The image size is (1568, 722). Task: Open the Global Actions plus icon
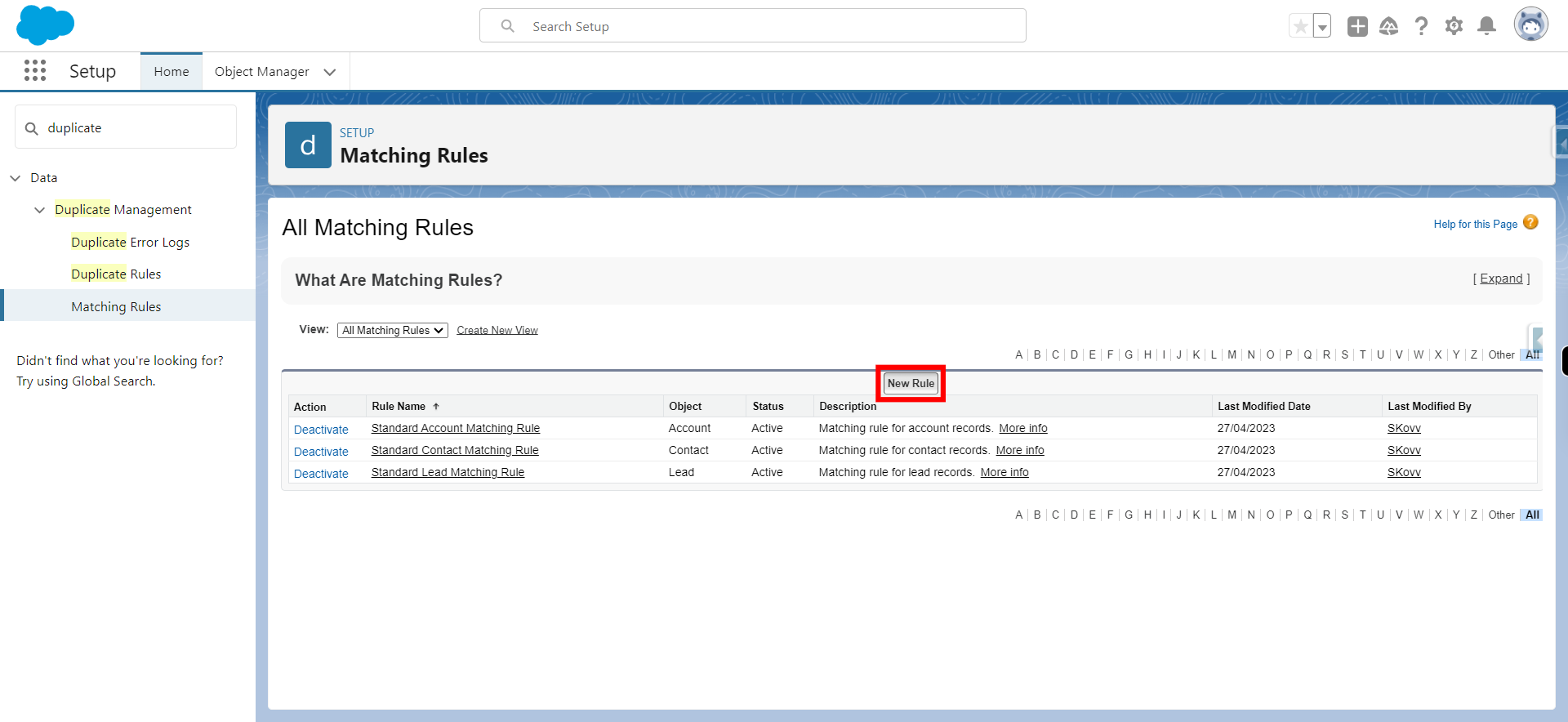[x=1357, y=26]
